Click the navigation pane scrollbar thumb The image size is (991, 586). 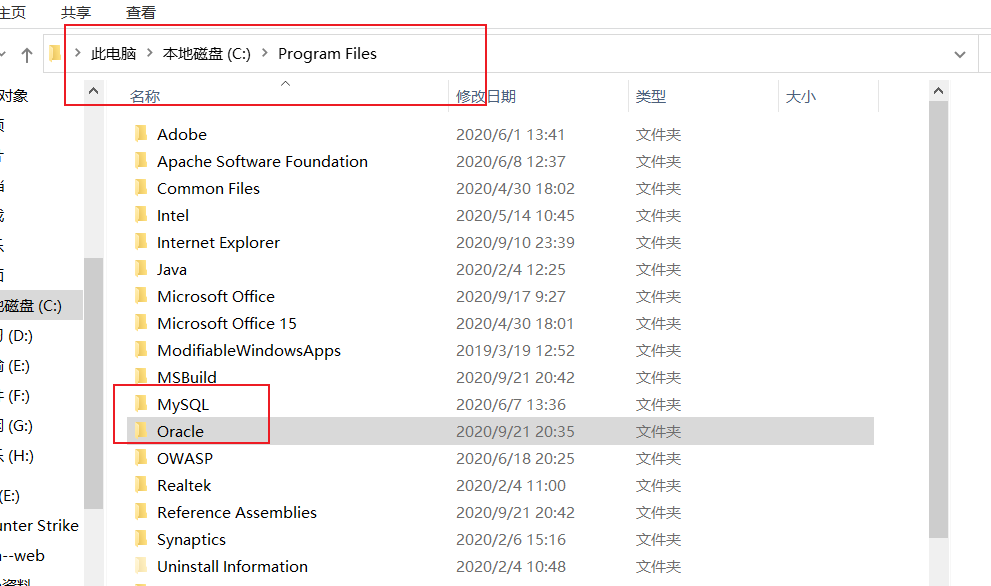(94, 382)
